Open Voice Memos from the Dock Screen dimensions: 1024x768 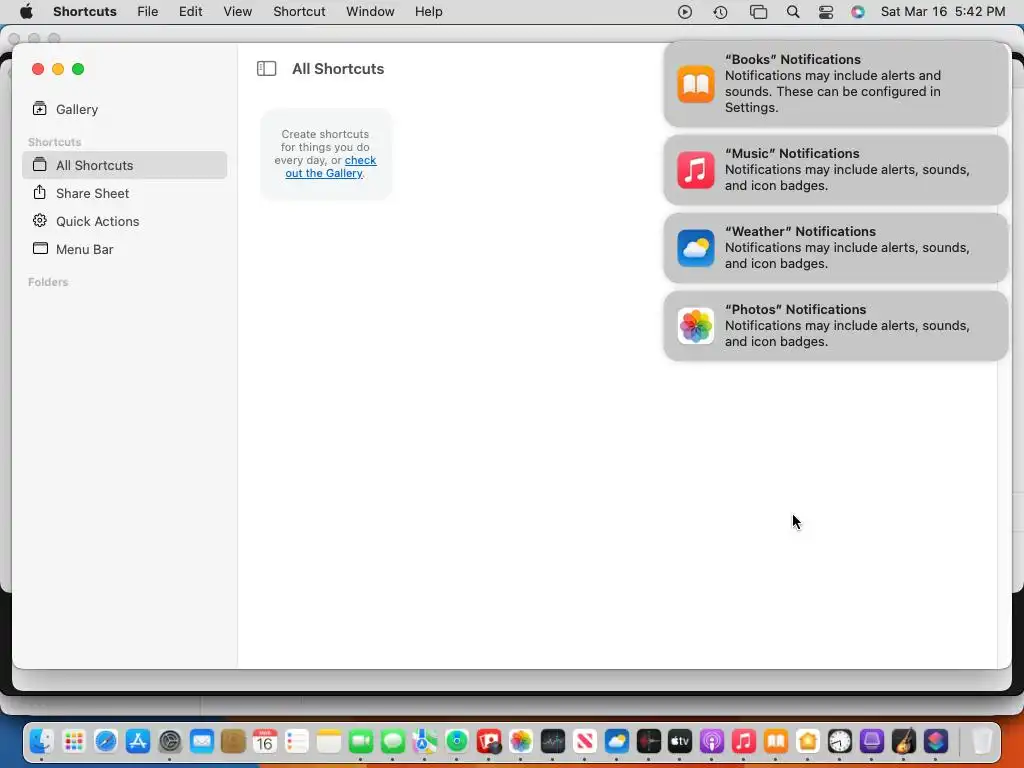(x=648, y=741)
